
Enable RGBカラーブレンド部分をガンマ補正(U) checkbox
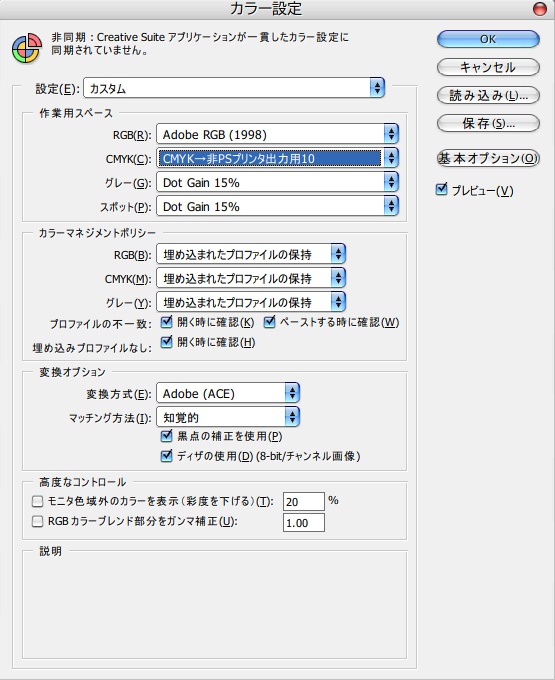tap(38, 521)
